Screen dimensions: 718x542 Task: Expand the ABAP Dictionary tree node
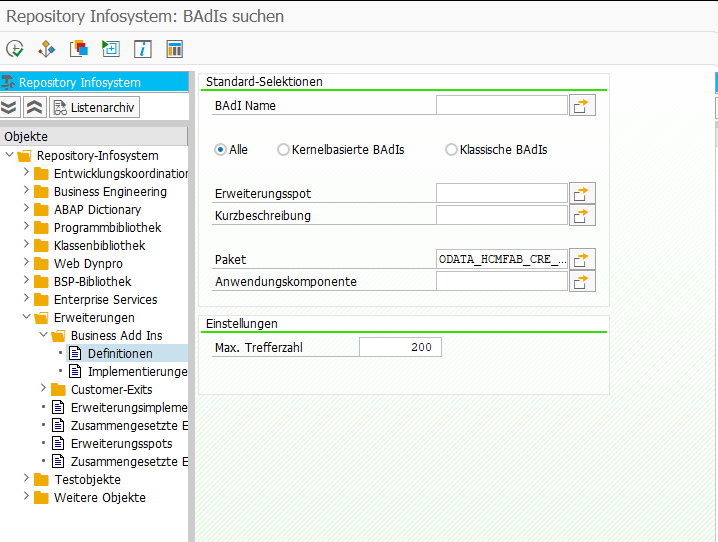click(27, 209)
